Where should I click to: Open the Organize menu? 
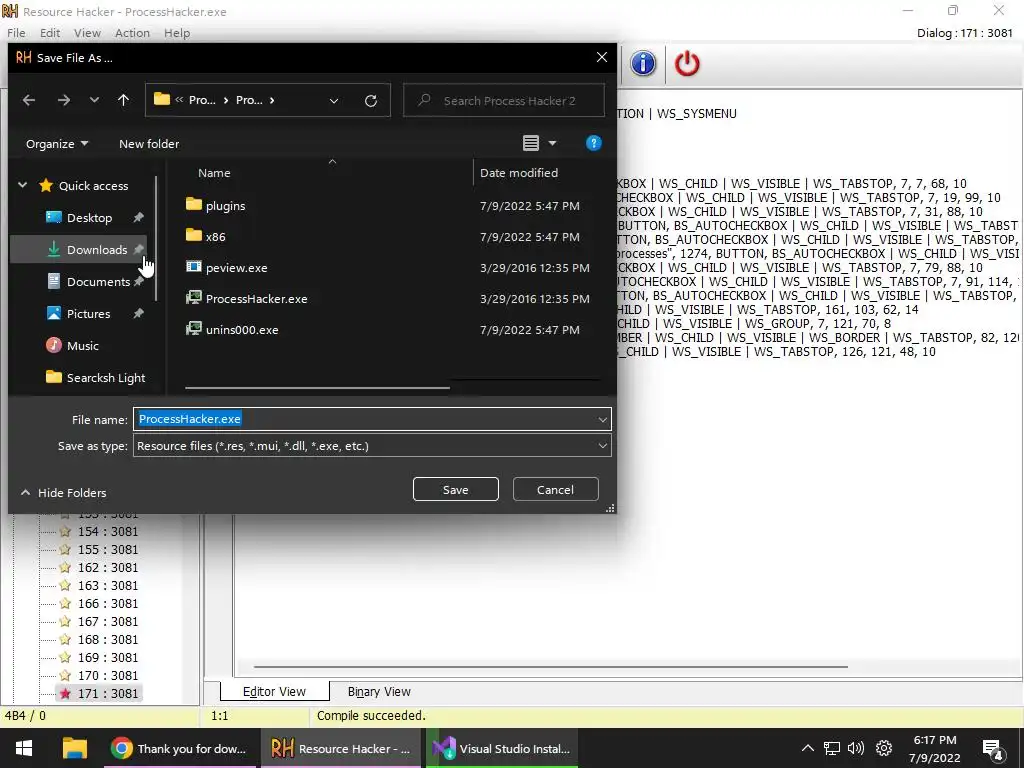point(57,144)
